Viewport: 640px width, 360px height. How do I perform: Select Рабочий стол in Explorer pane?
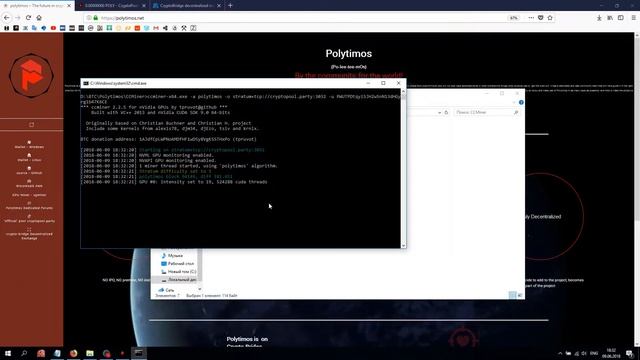[178, 264]
